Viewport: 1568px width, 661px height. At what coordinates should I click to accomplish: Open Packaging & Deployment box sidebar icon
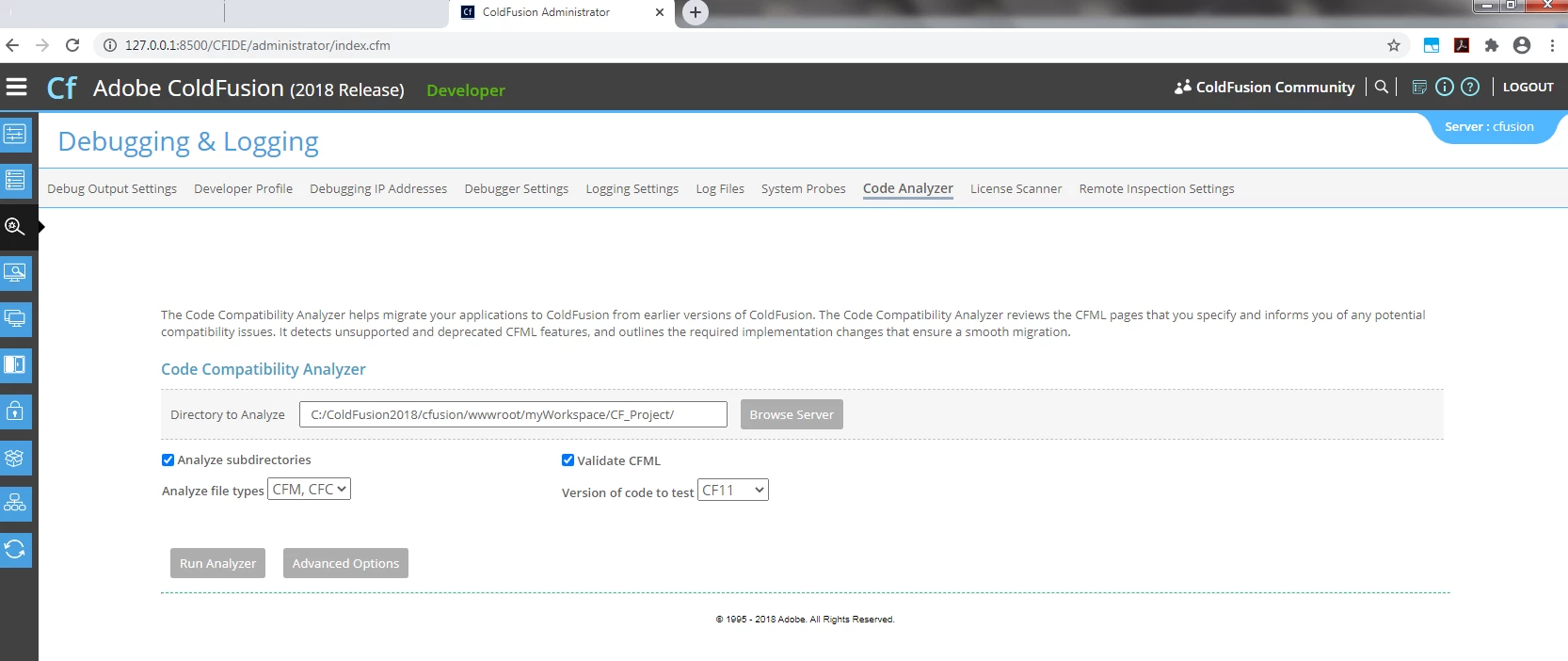tap(15, 458)
